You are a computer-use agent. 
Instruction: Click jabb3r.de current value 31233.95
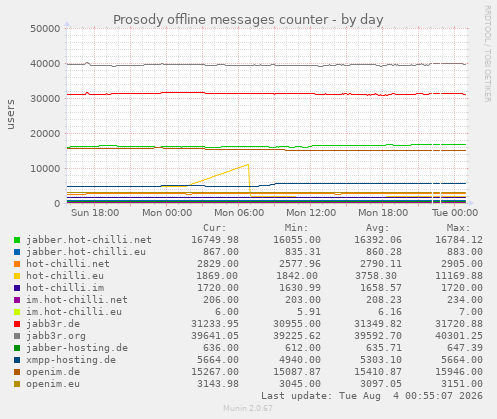click(x=215, y=324)
